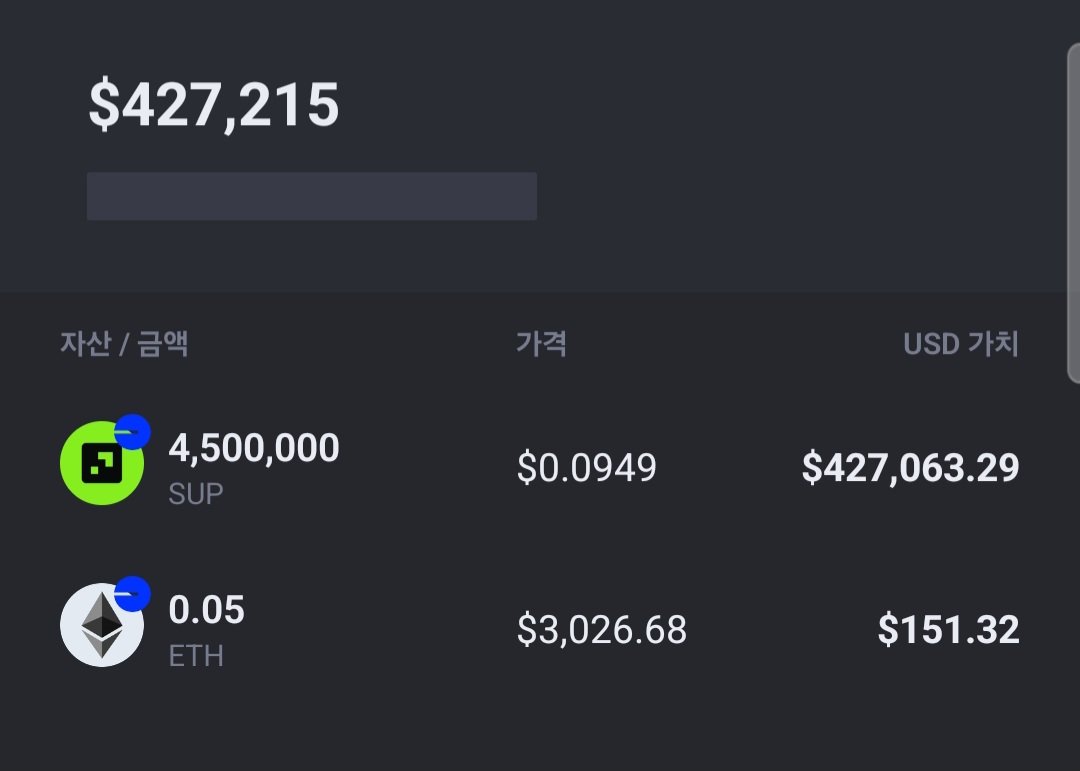Sort by USD 가치 column header

[961, 343]
